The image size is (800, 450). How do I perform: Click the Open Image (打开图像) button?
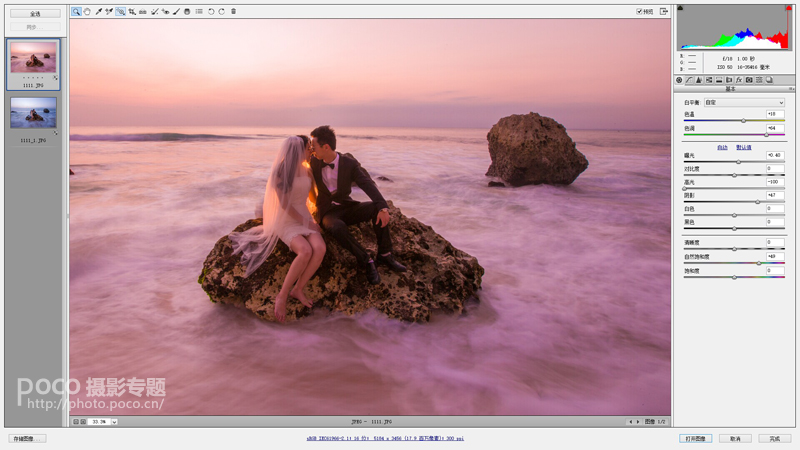pyautogui.click(x=695, y=439)
